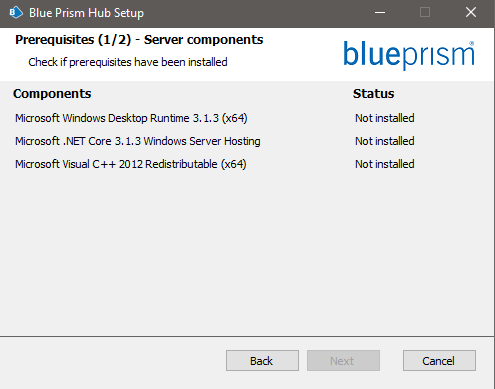Click the Prerequisites (1/2) Server components heading
495x389 pixels.
point(139,40)
